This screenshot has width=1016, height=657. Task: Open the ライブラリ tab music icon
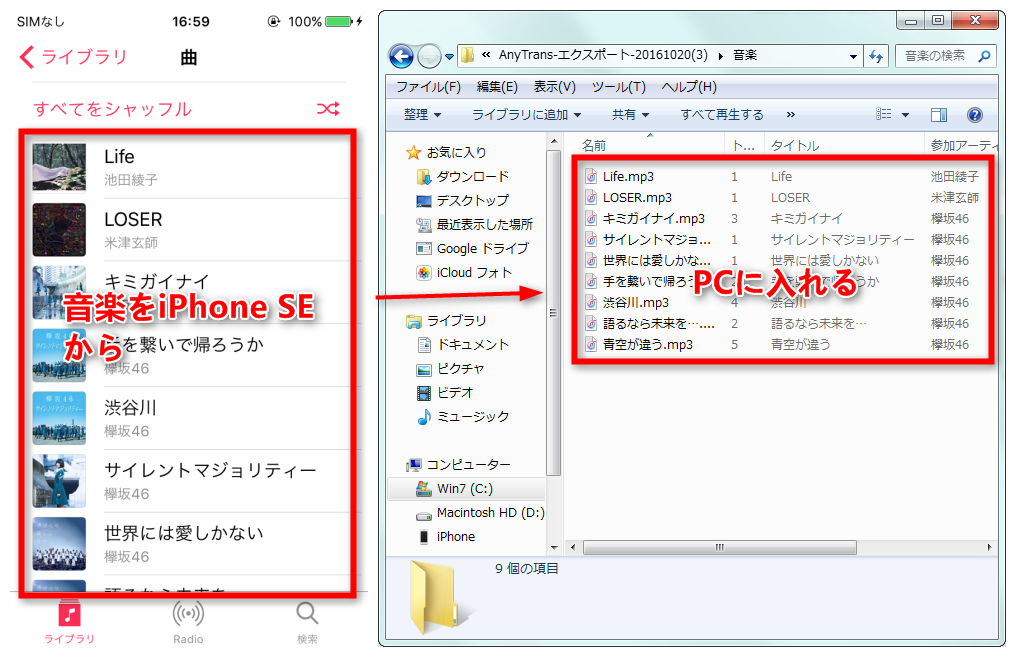pos(69,614)
